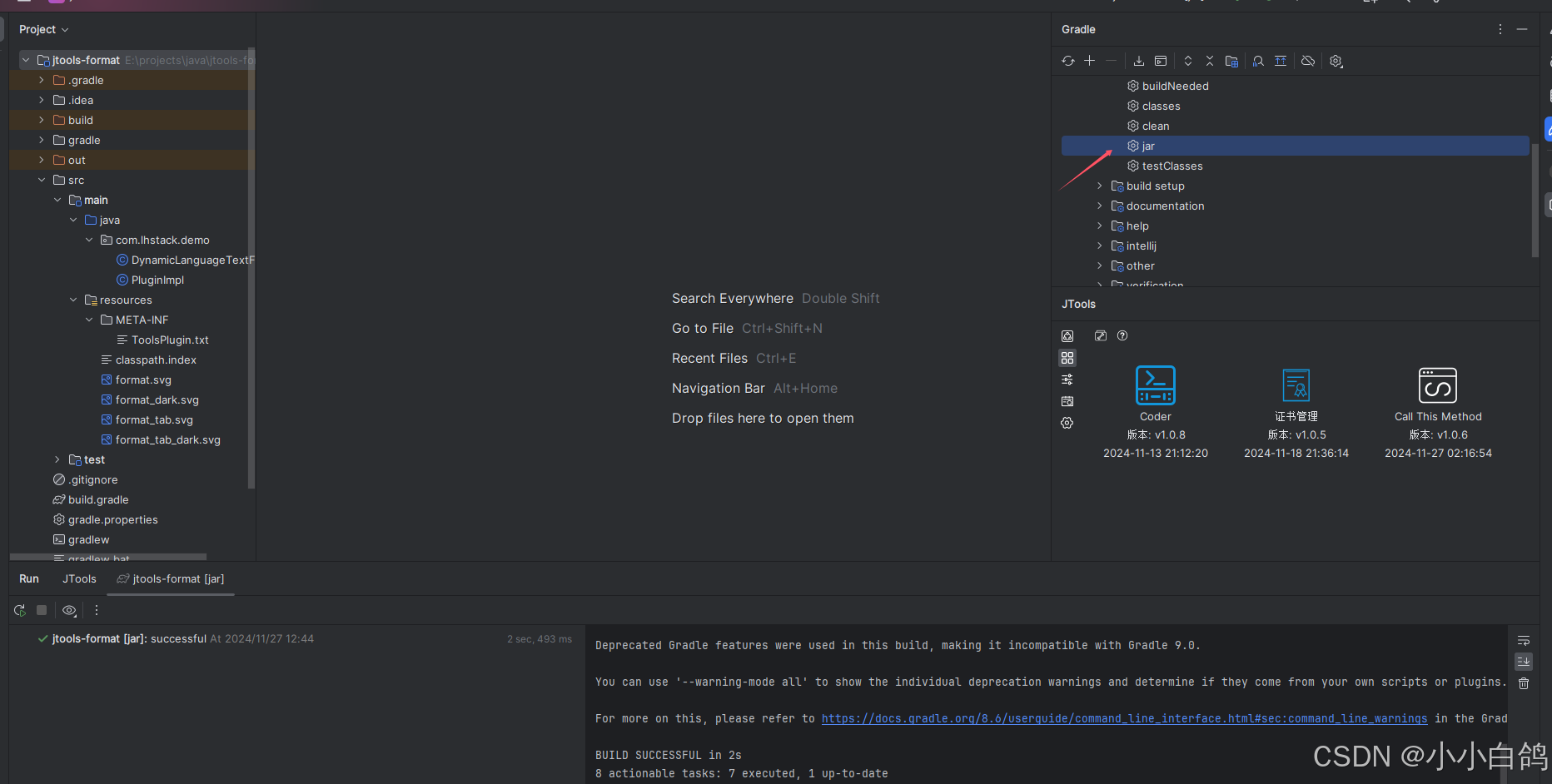
Task: Collapse all nodes in Gradle tree
Action: 1210,61
